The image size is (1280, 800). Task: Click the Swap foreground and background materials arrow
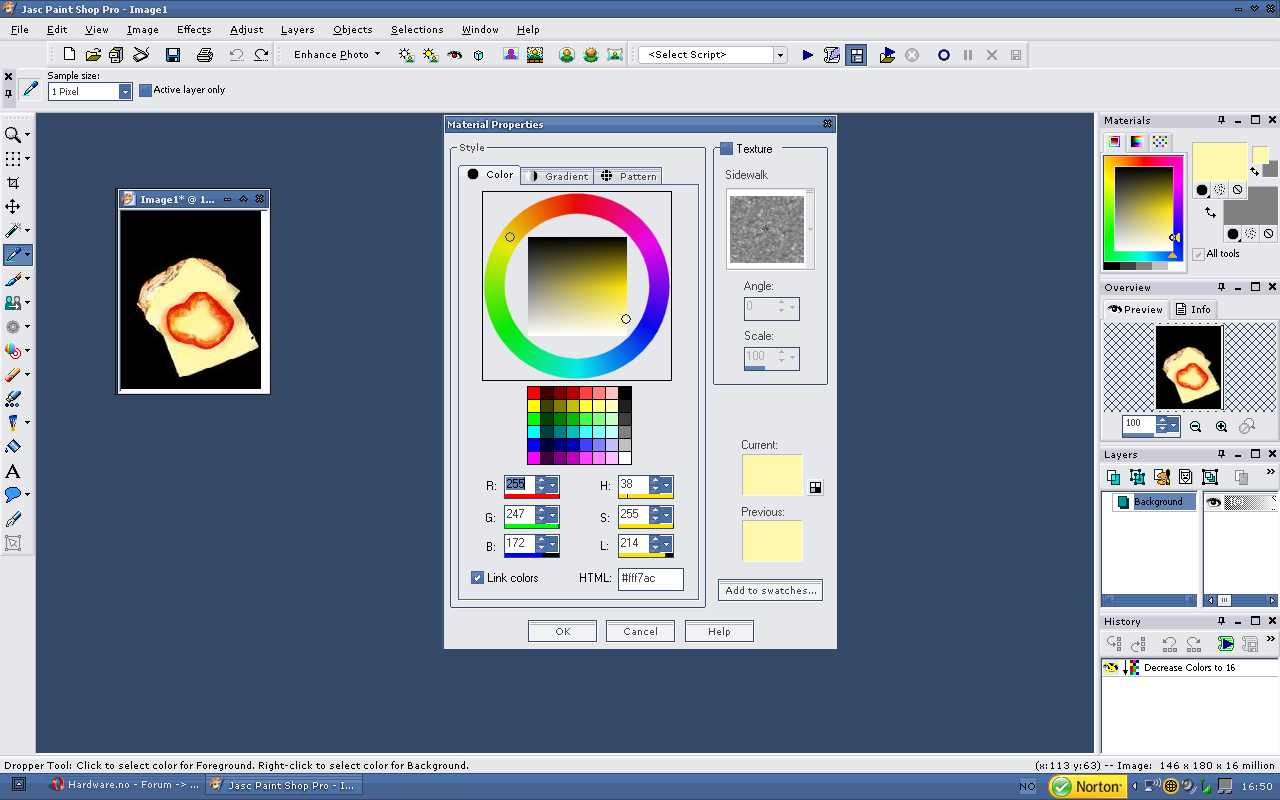click(x=1211, y=212)
